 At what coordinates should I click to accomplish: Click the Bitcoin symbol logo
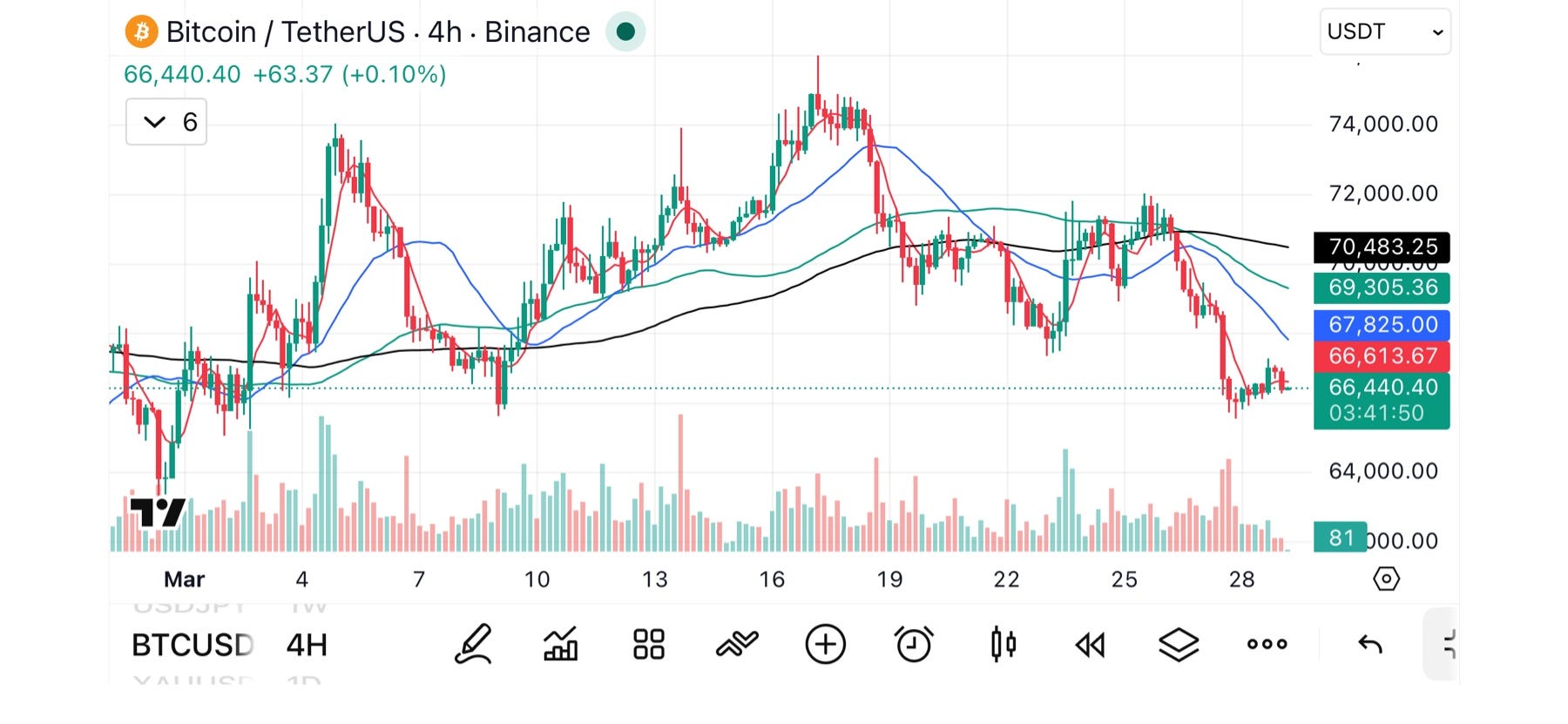click(x=141, y=32)
